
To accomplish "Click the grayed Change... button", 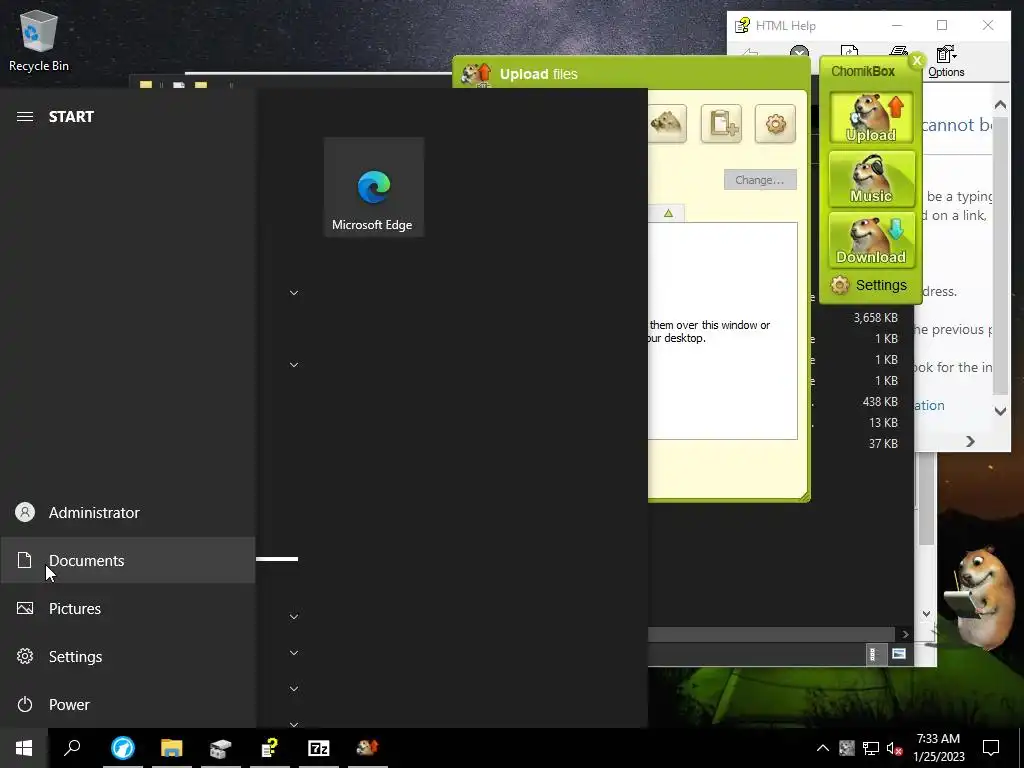I will pos(760,180).
